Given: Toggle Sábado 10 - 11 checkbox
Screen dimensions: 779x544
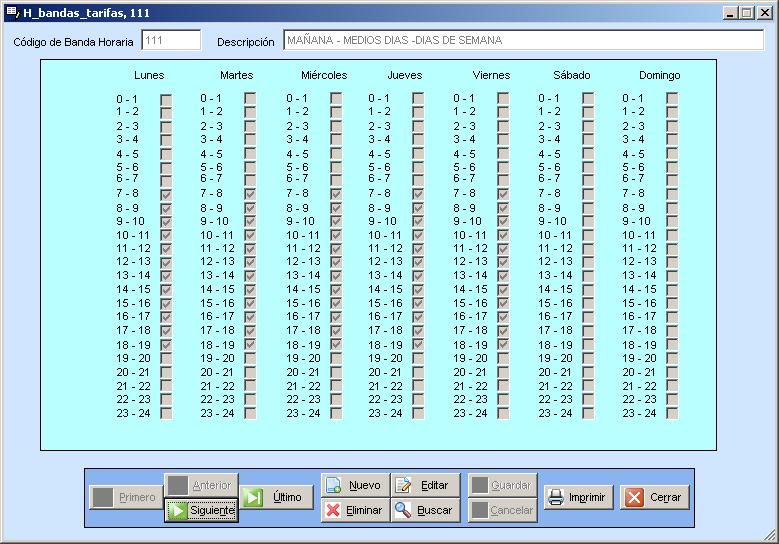Looking at the screenshot, I should (588, 234).
